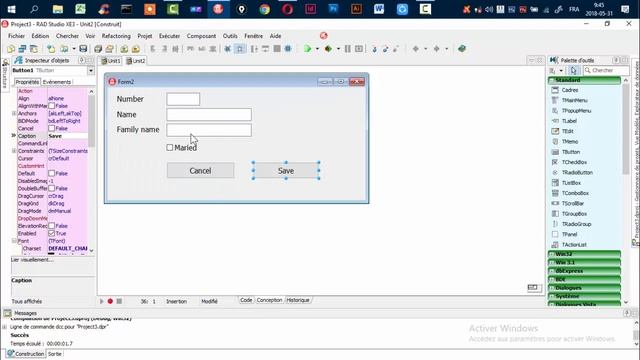This screenshot has height=360, width=640.
Task: Select the TRadioButton component in palette
Action: (x=577, y=173)
